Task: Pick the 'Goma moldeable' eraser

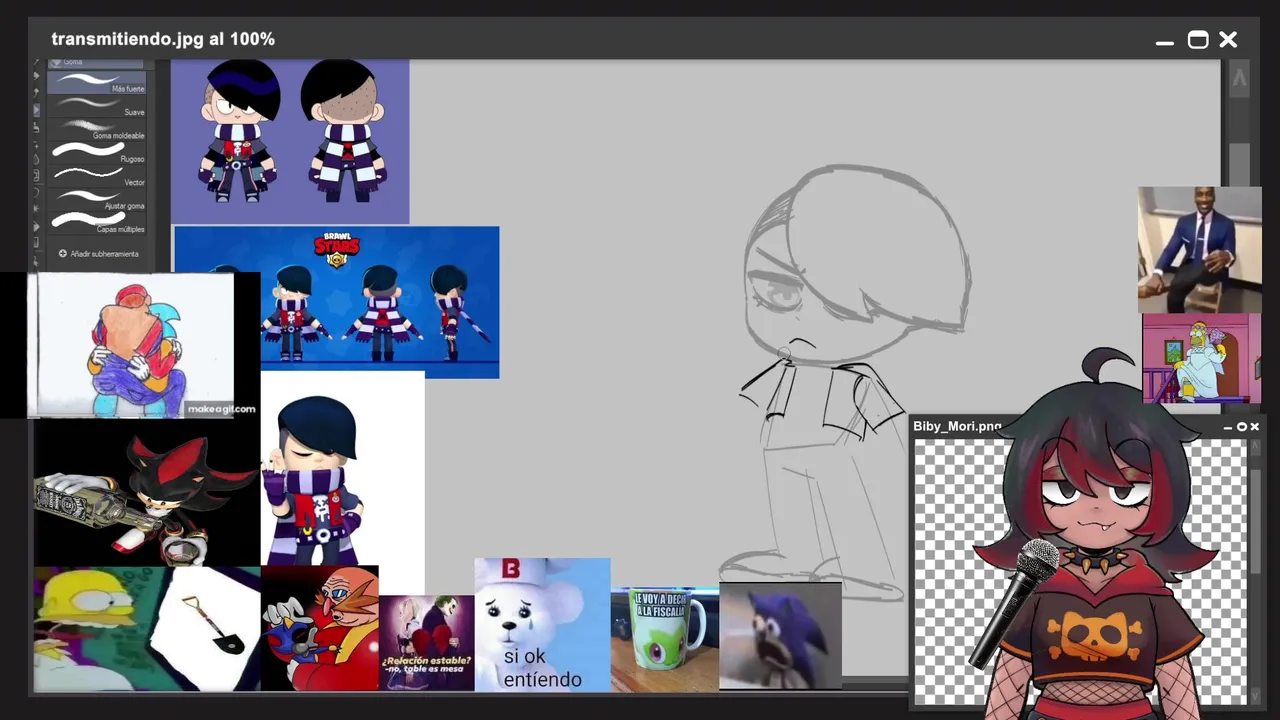Action: coord(97,129)
